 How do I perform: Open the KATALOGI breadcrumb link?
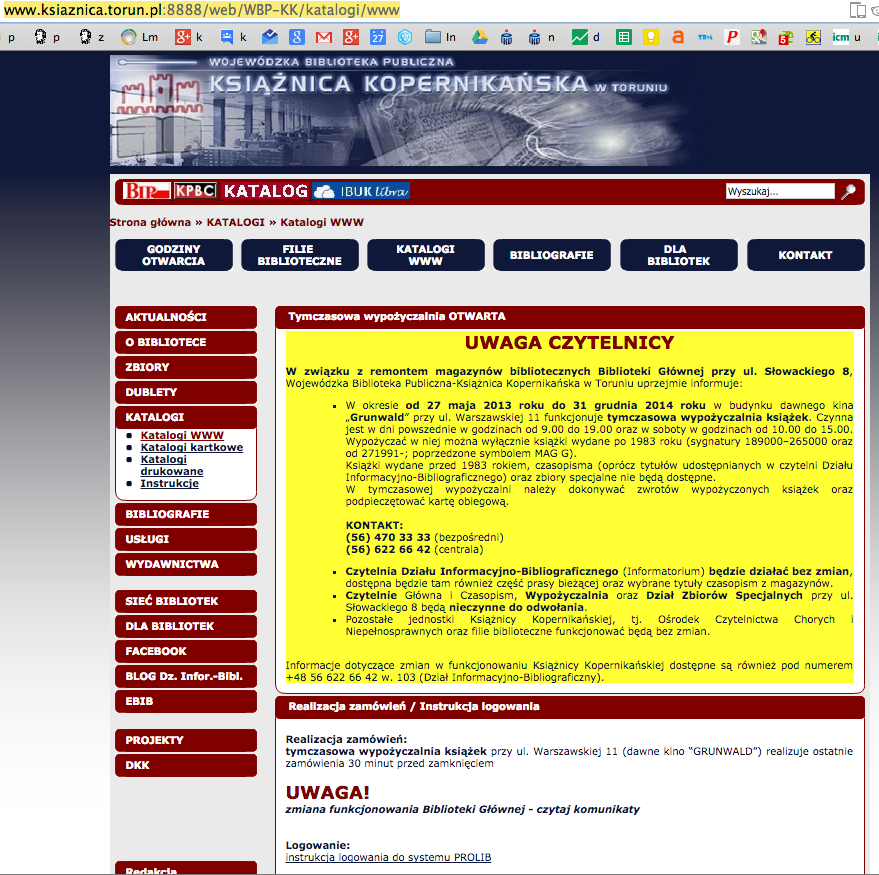(235, 223)
